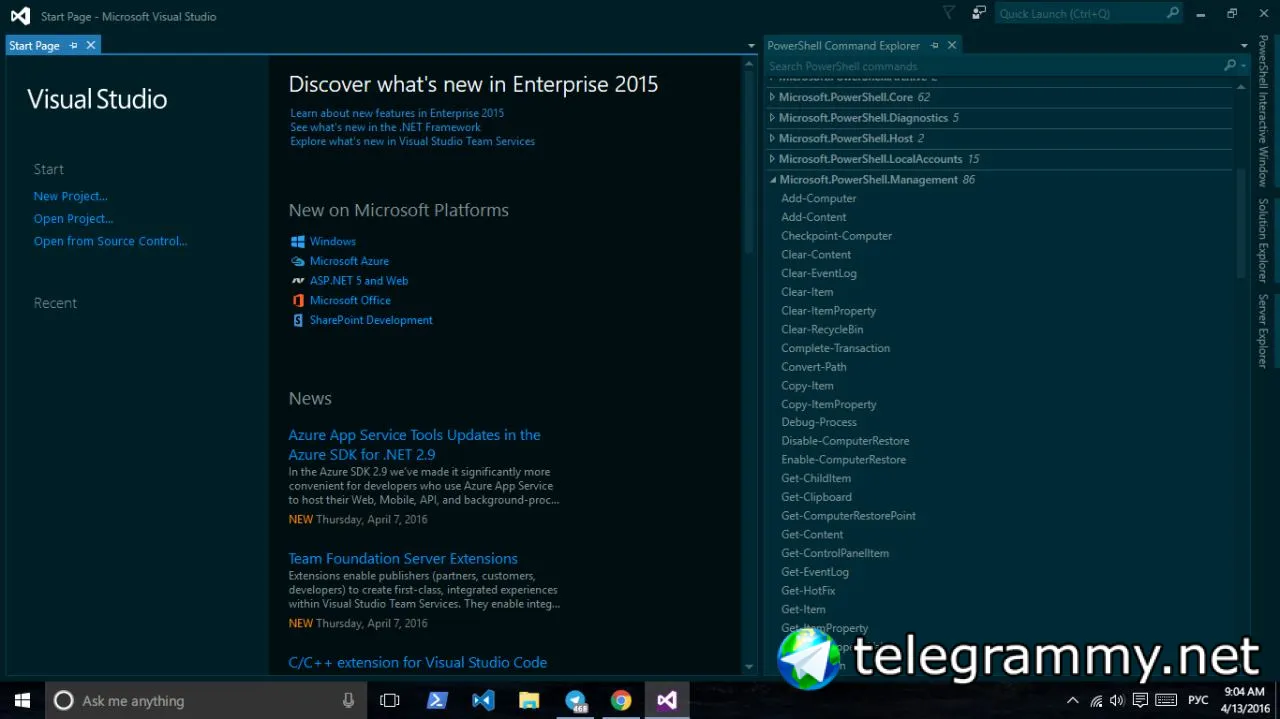Click the touch keyboard tray icon
1280x719 pixels.
point(1164,701)
